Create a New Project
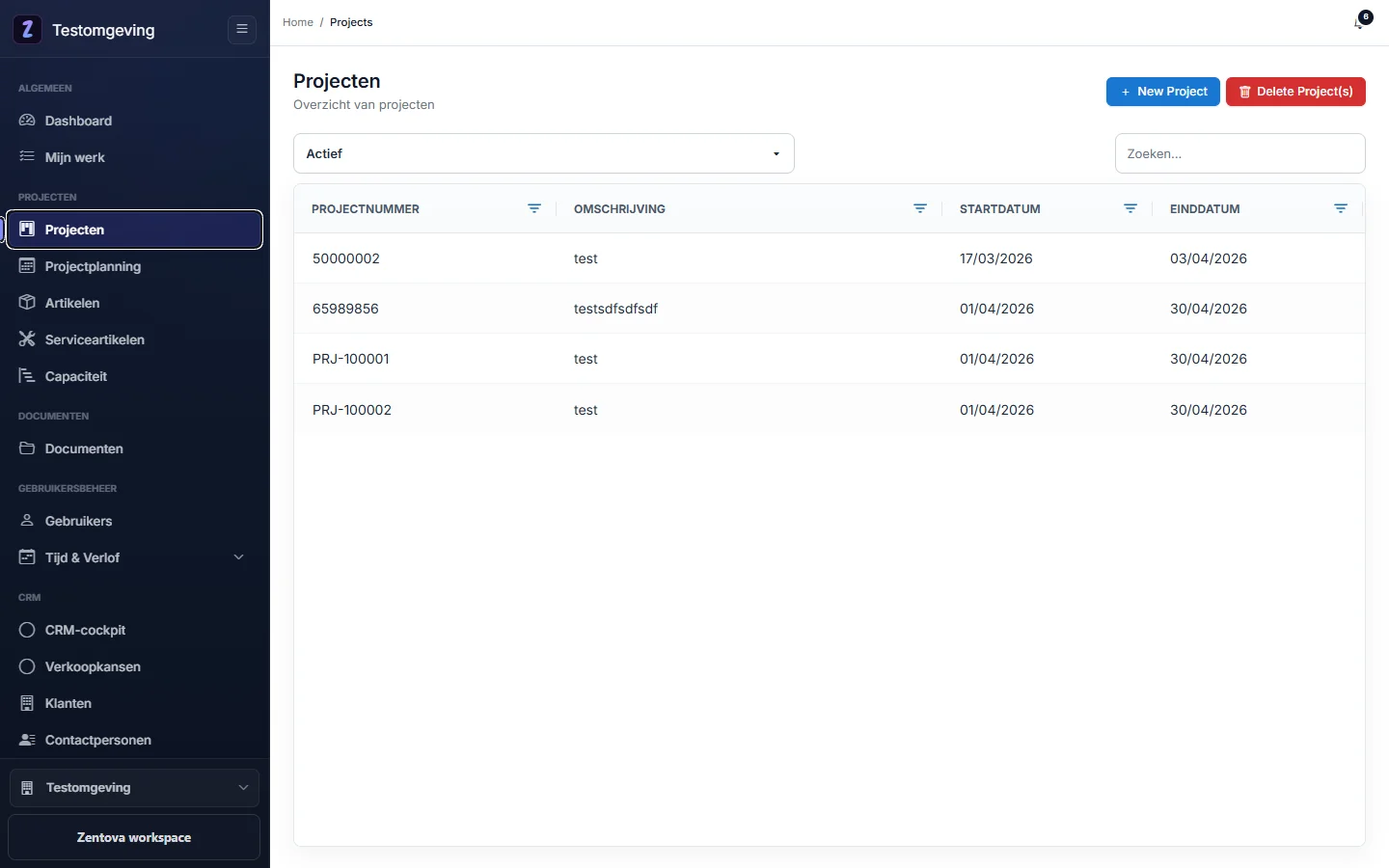Viewport: 1389px width, 868px height. click(x=1163, y=92)
